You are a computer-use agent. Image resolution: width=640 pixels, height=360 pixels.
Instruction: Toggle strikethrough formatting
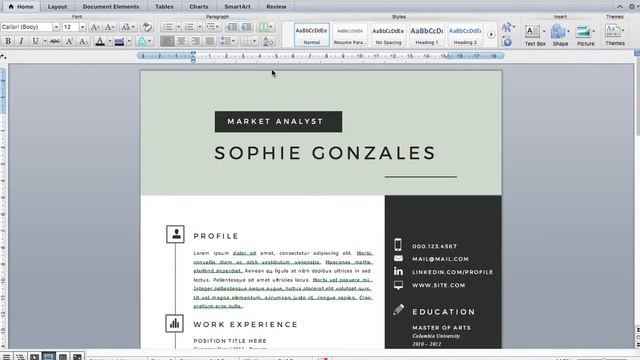click(55, 41)
